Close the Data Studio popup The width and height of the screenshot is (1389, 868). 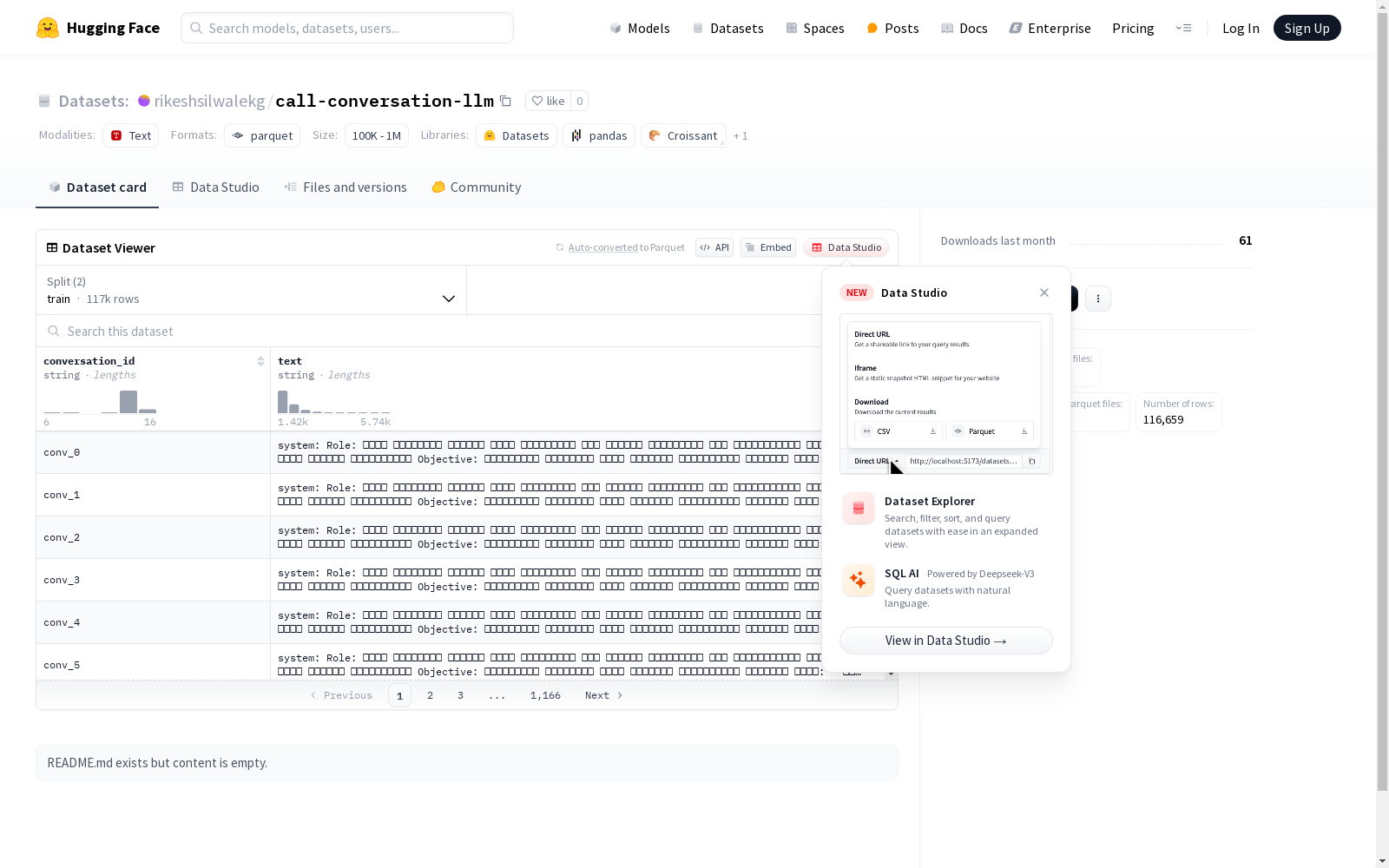pyautogui.click(x=1044, y=293)
